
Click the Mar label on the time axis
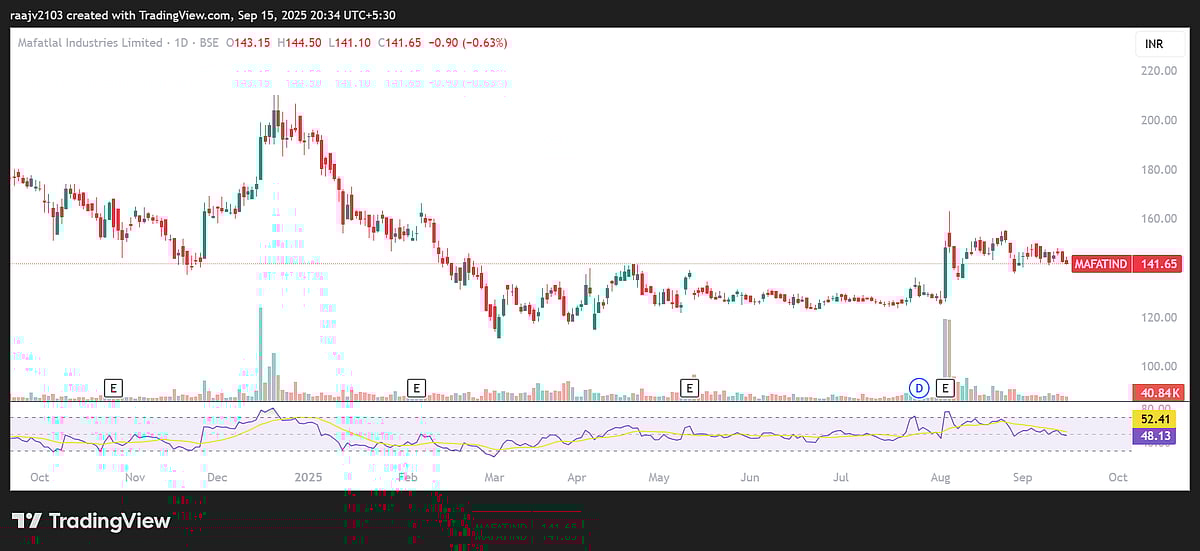coord(494,477)
